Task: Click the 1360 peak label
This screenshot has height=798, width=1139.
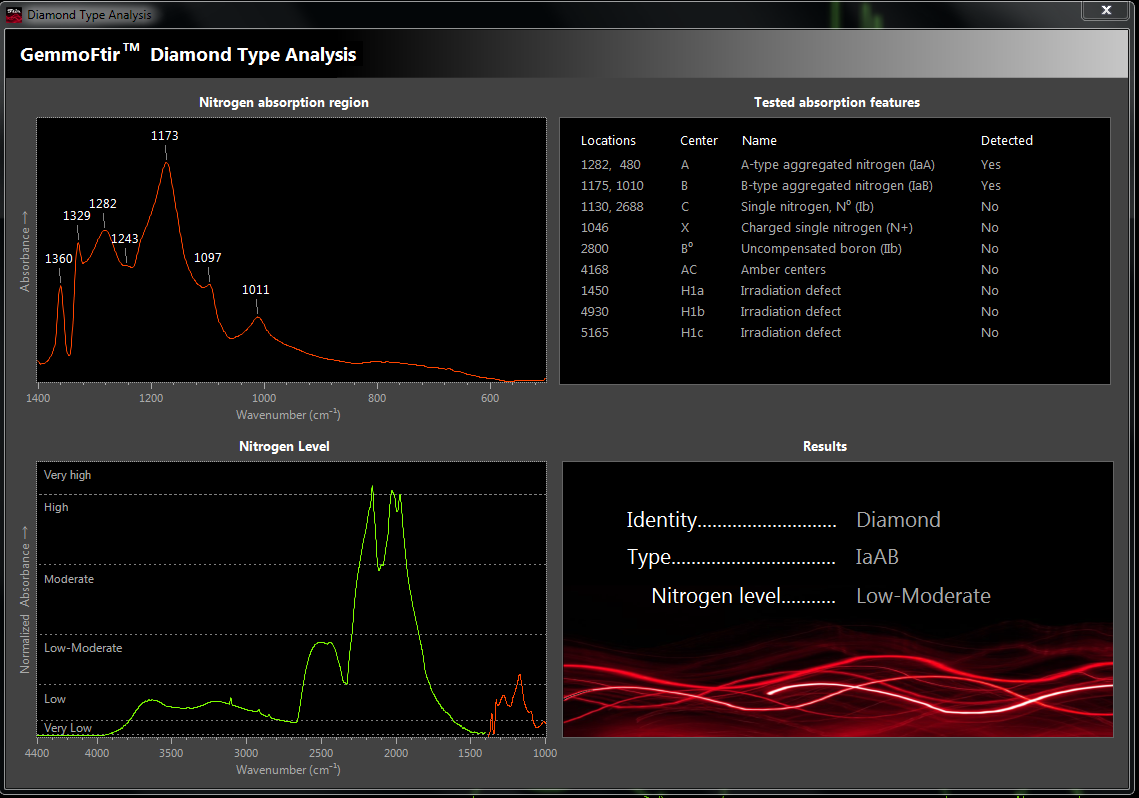Action: 58,258
